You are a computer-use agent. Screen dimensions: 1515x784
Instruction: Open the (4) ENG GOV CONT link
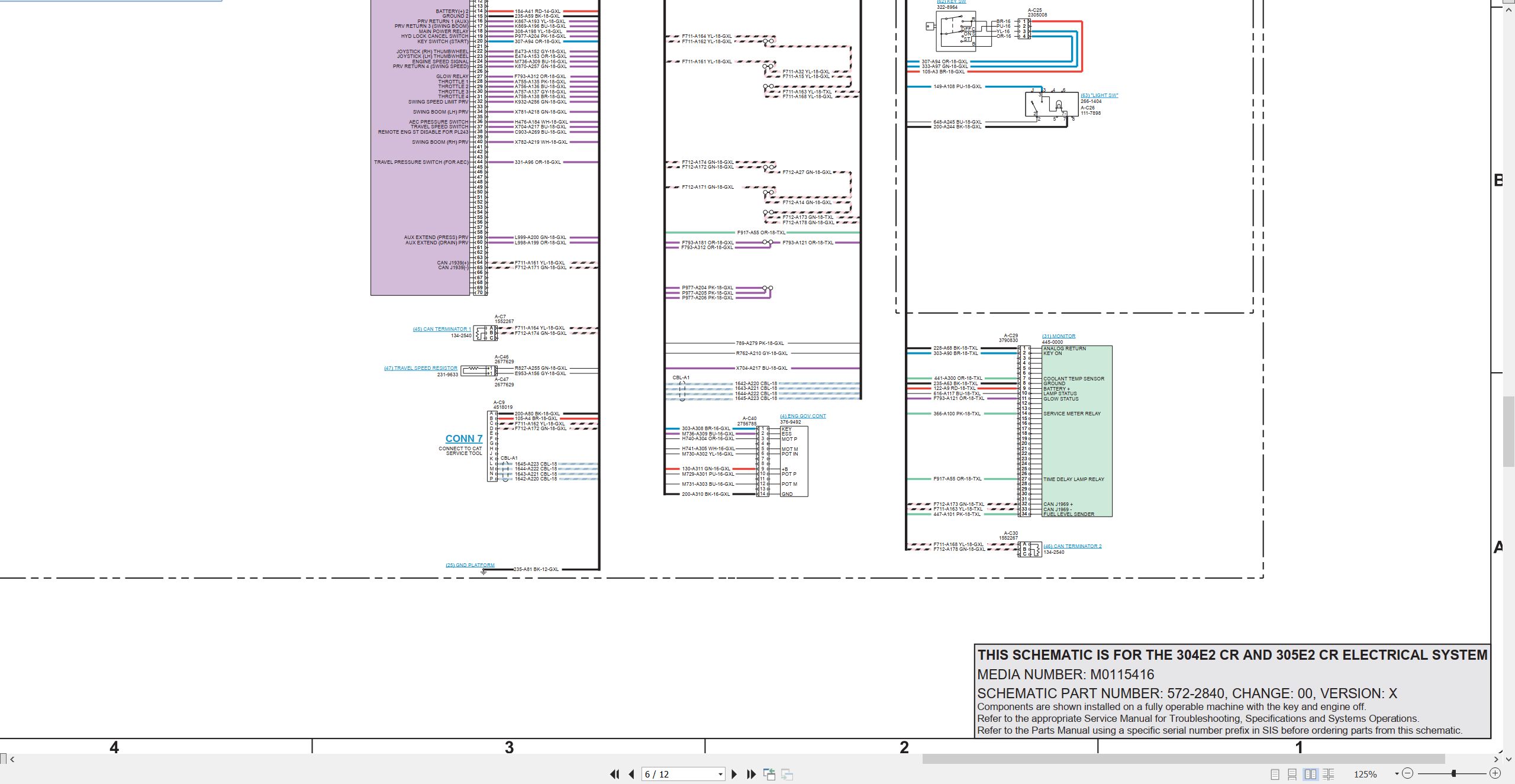click(803, 416)
